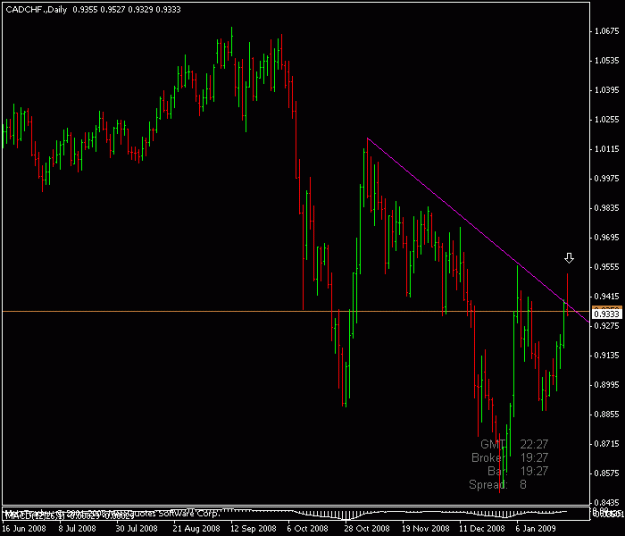
Task: Click the 0.9555 price axis label
Action: (607, 267)
